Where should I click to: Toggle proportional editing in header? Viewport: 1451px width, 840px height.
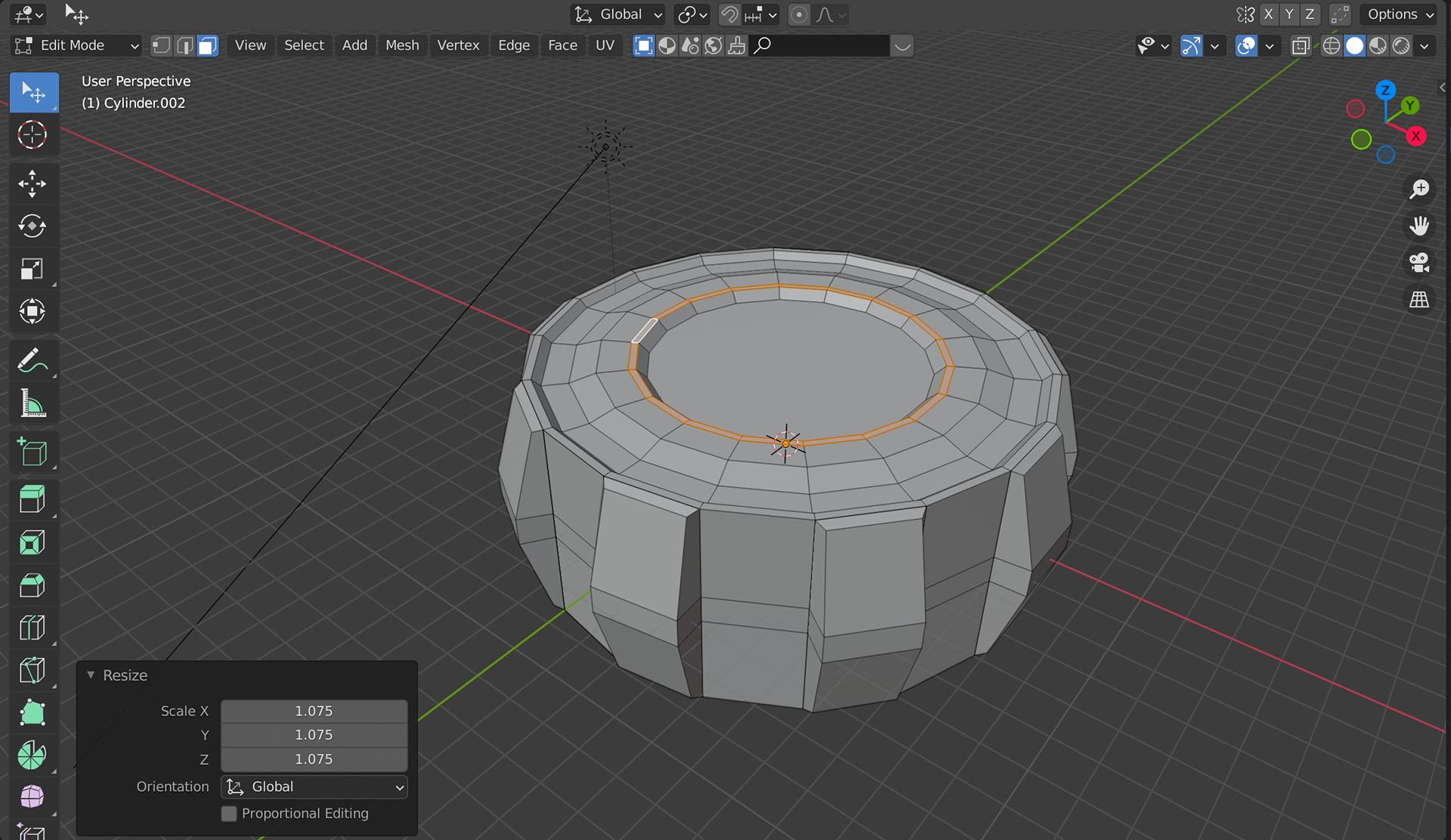click(799, 14)
